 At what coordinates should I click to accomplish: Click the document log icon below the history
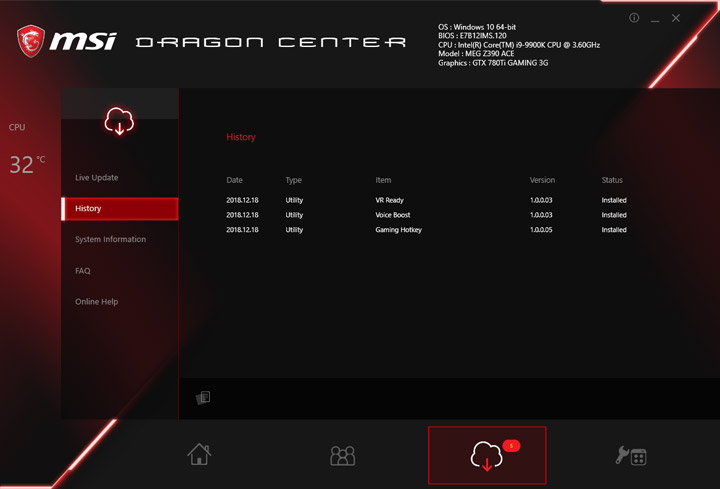point(203,398)
